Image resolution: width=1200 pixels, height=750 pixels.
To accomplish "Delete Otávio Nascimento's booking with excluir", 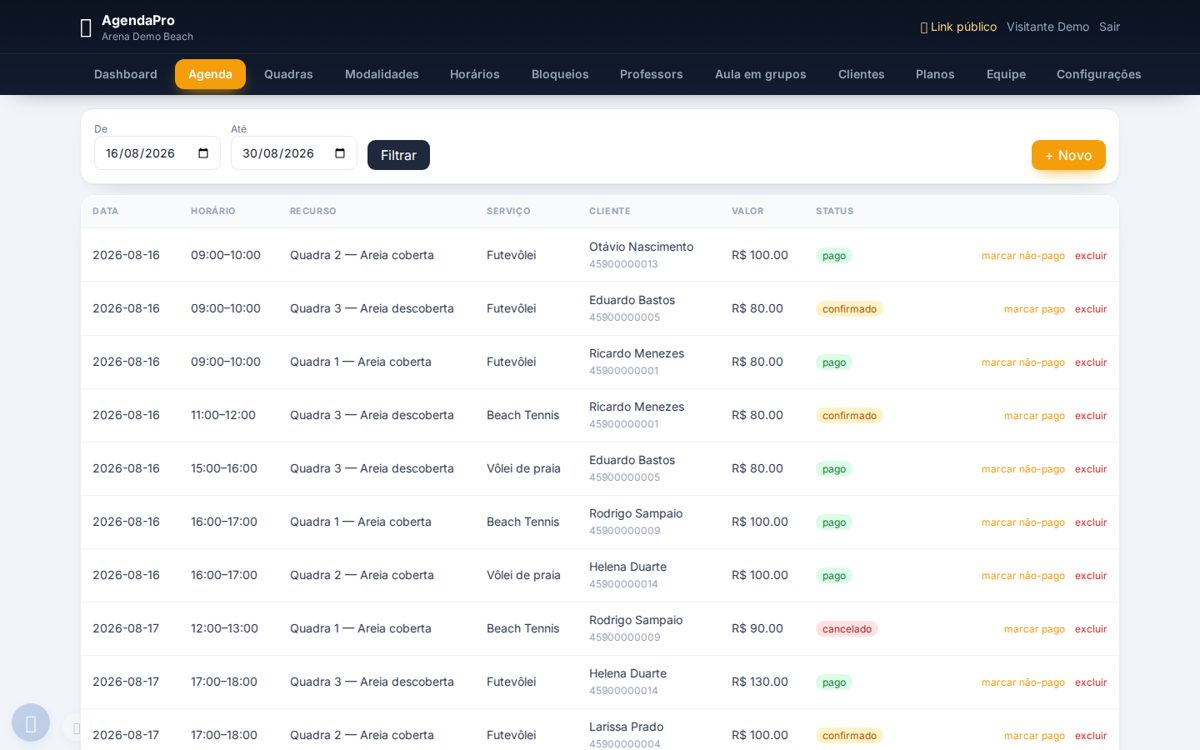I will (1091, 256).
